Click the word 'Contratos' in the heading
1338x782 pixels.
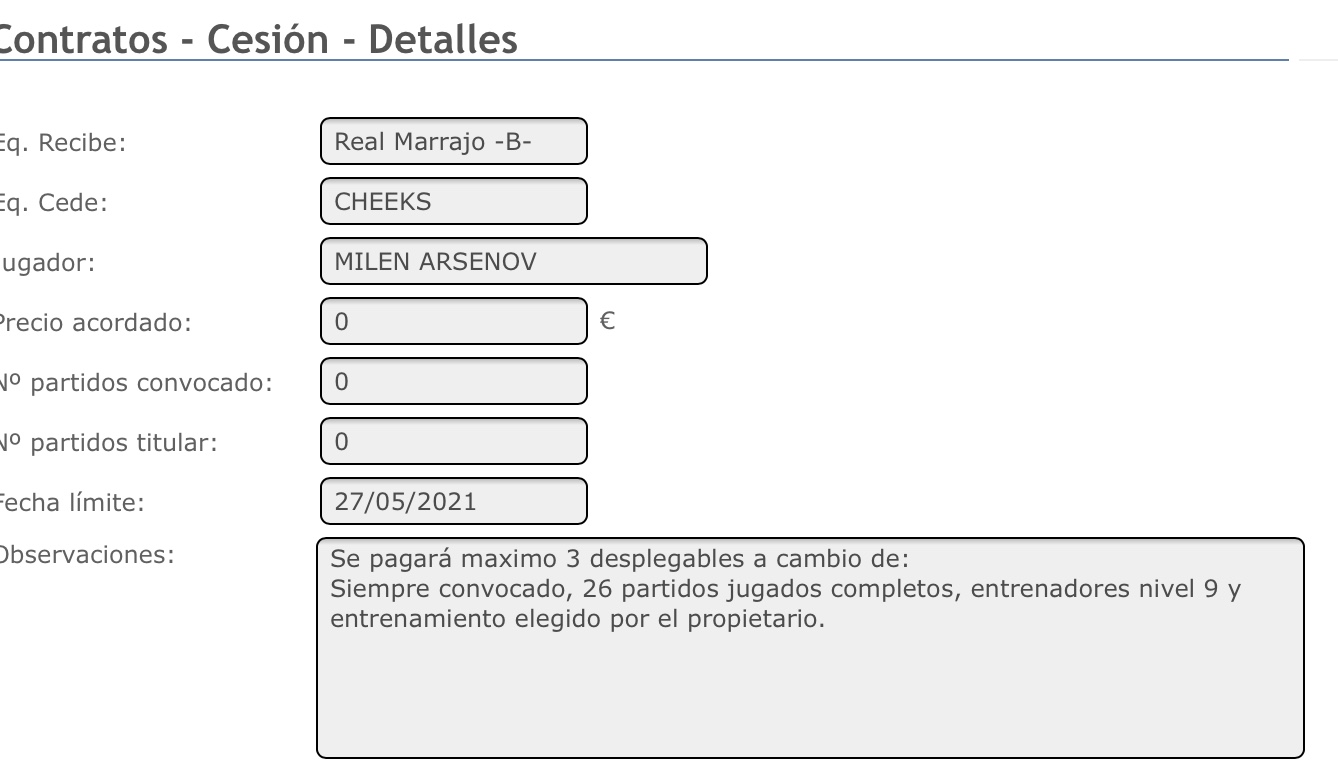83,40
